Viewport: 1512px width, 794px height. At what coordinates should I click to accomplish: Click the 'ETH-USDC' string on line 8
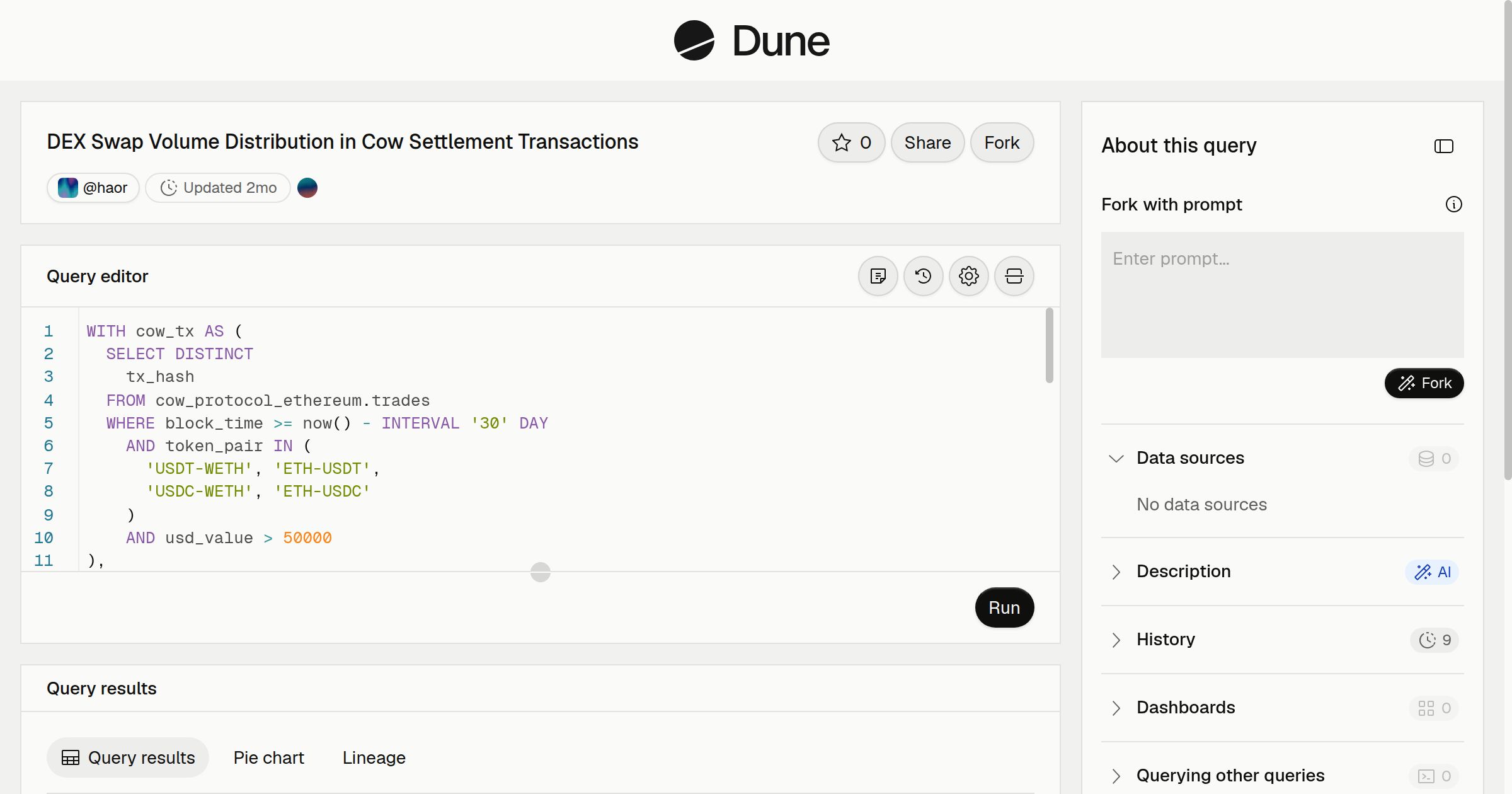pos(322,491)
